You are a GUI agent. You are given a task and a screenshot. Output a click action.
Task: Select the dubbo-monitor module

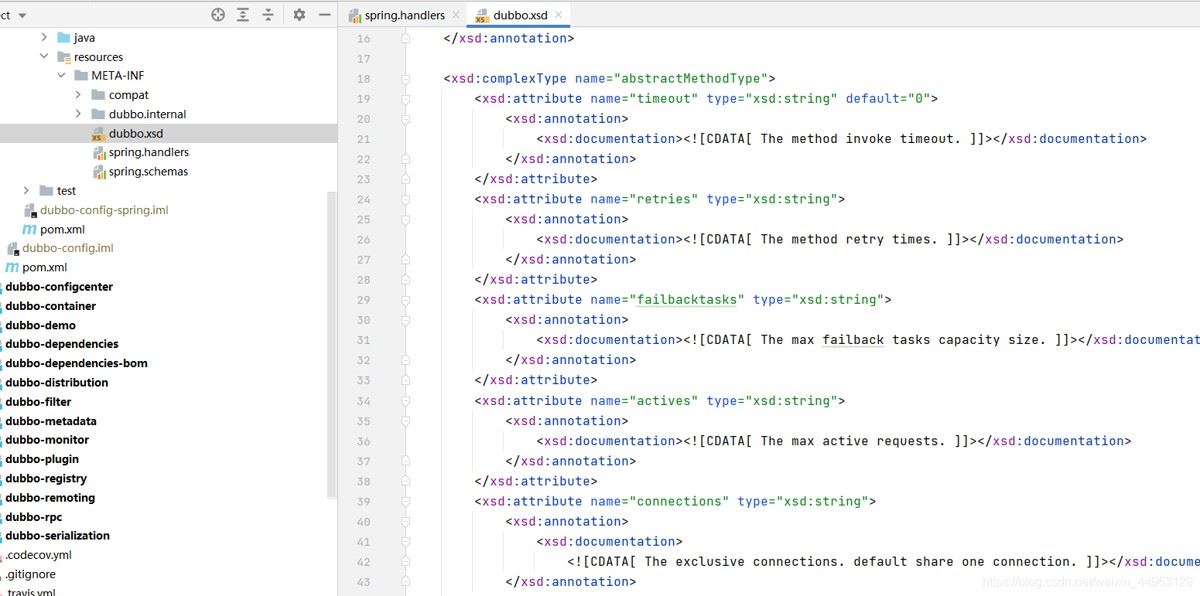point(47,440)
